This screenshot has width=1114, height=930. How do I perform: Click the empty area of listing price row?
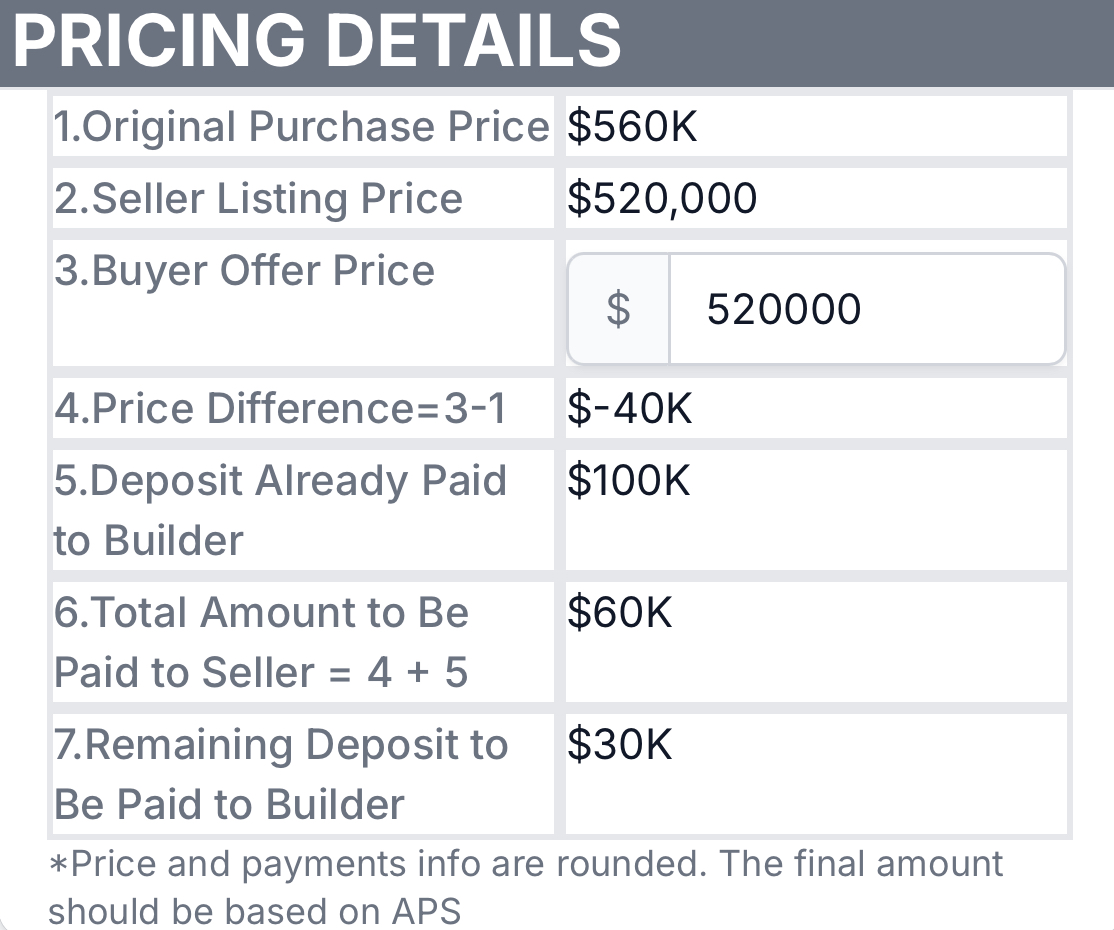[913, 198]
